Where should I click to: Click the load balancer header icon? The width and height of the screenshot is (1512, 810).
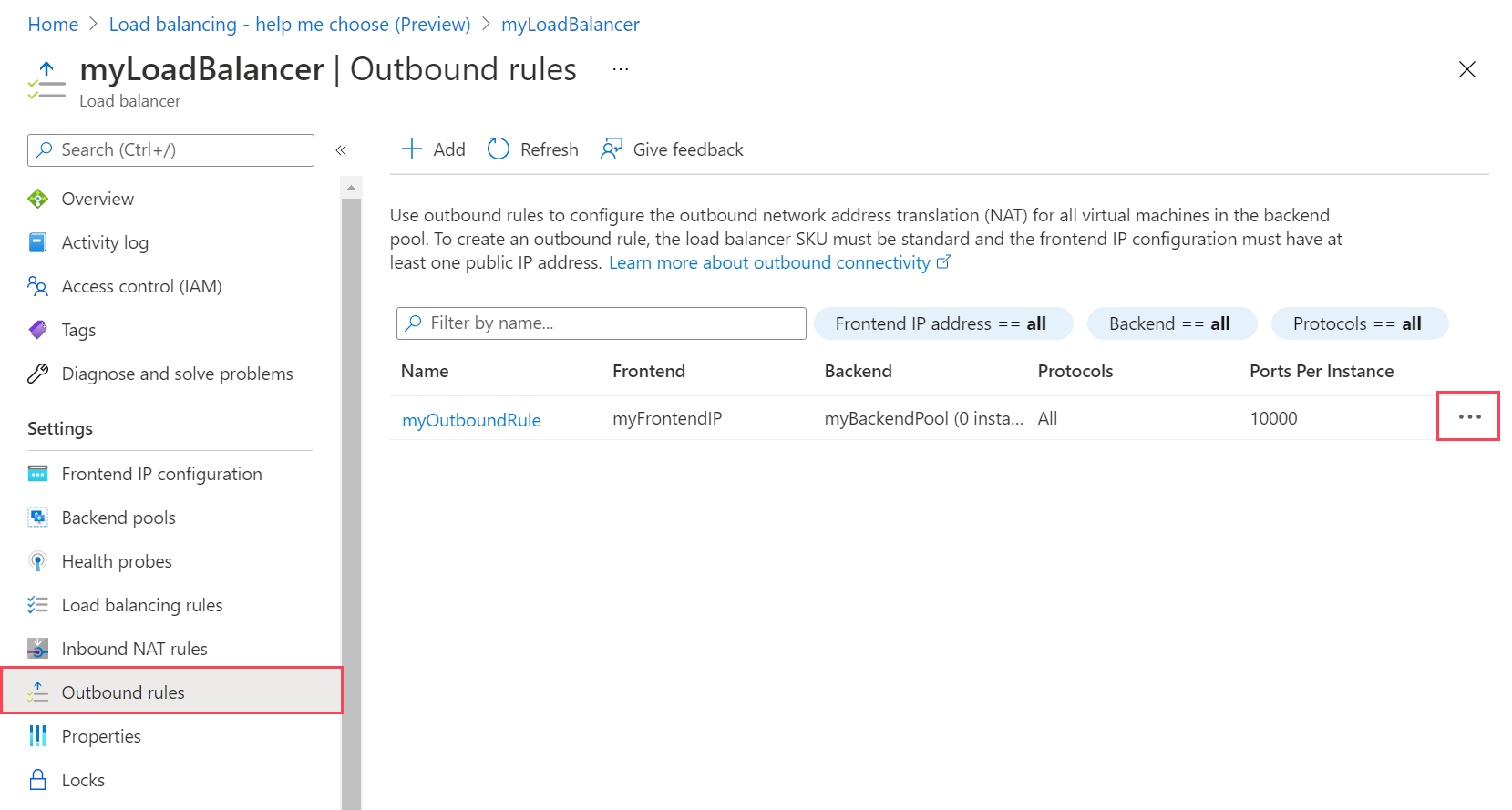point(46,80)
